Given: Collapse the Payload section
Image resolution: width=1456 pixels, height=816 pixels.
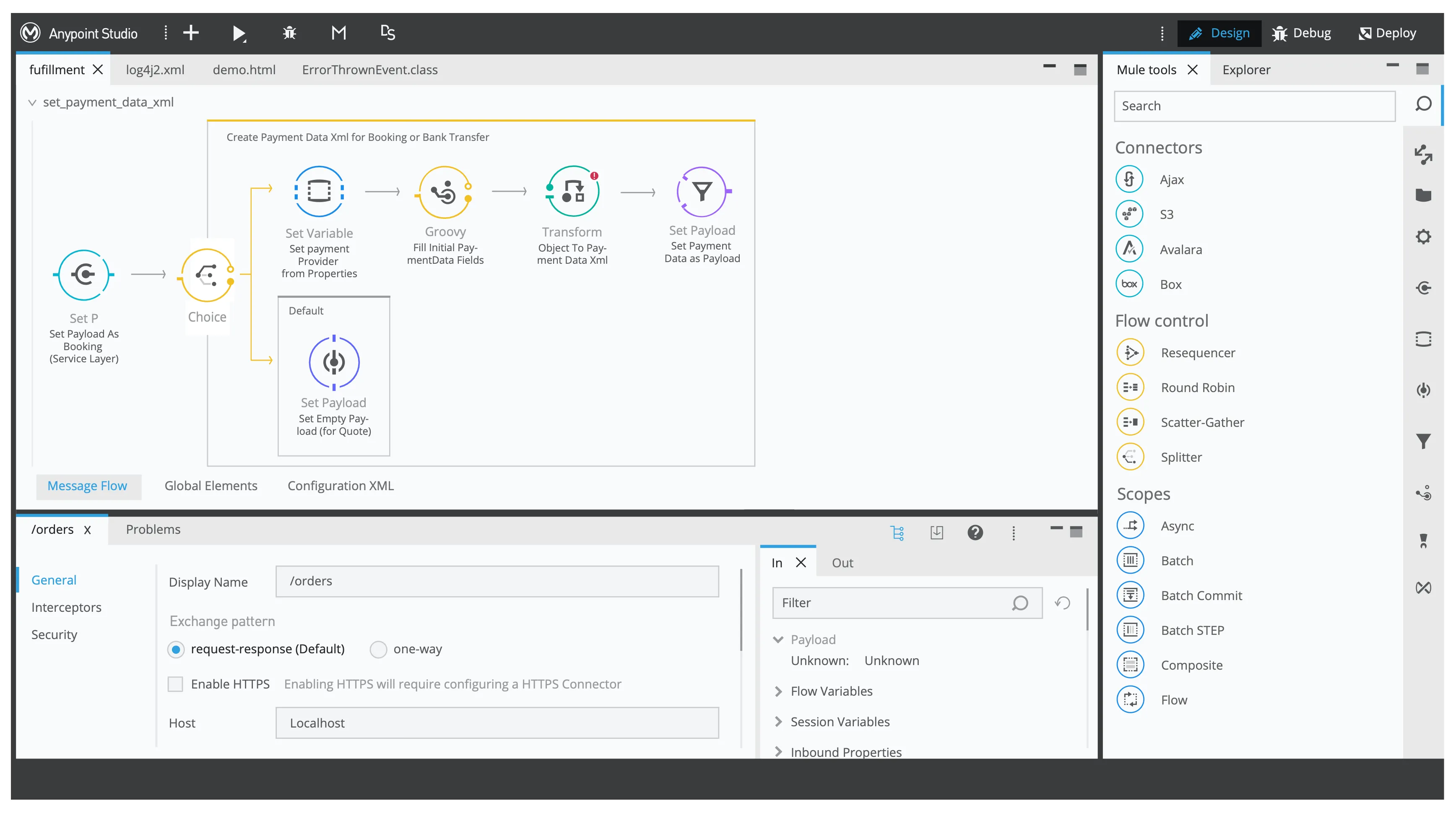Looking at the screenshot, I should tap(778, 640).
